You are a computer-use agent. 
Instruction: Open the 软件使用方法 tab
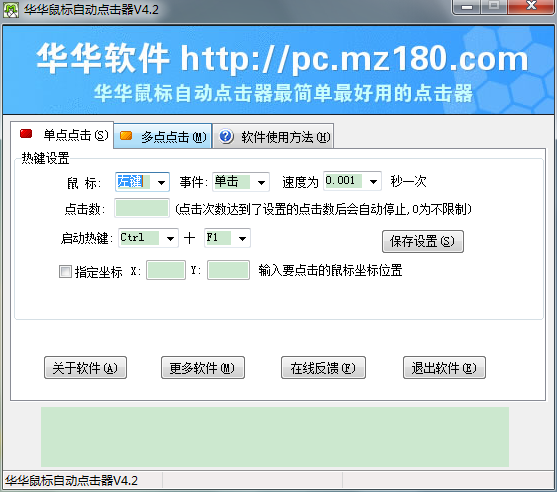coord(274,136)
